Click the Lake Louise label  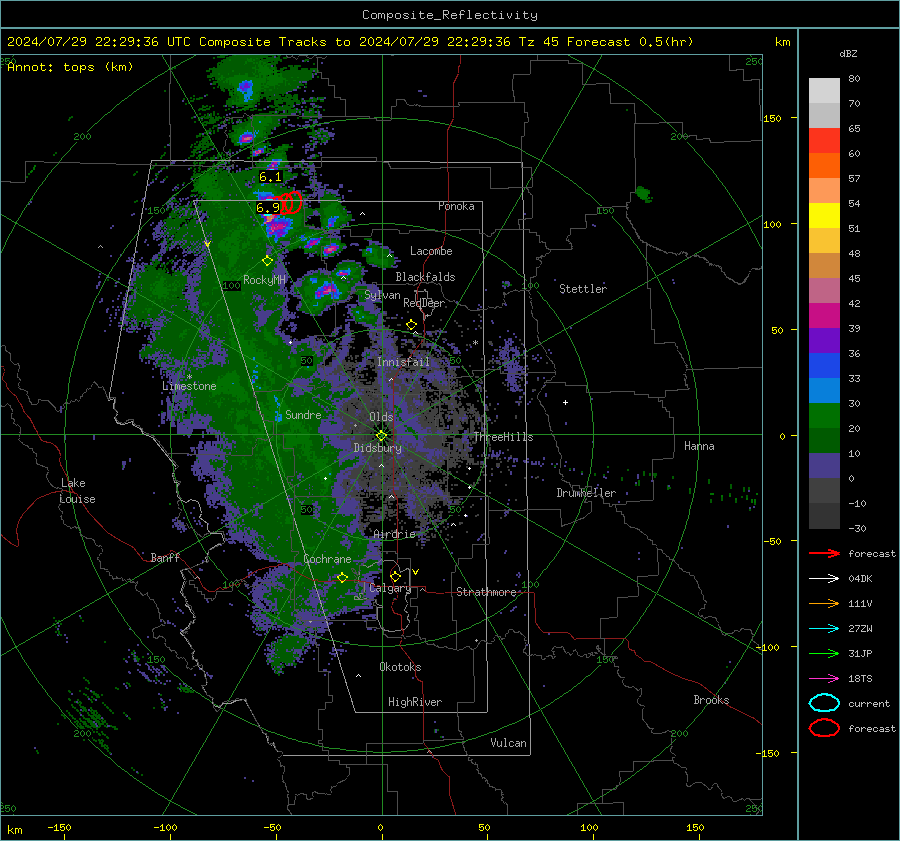point(78,491)
